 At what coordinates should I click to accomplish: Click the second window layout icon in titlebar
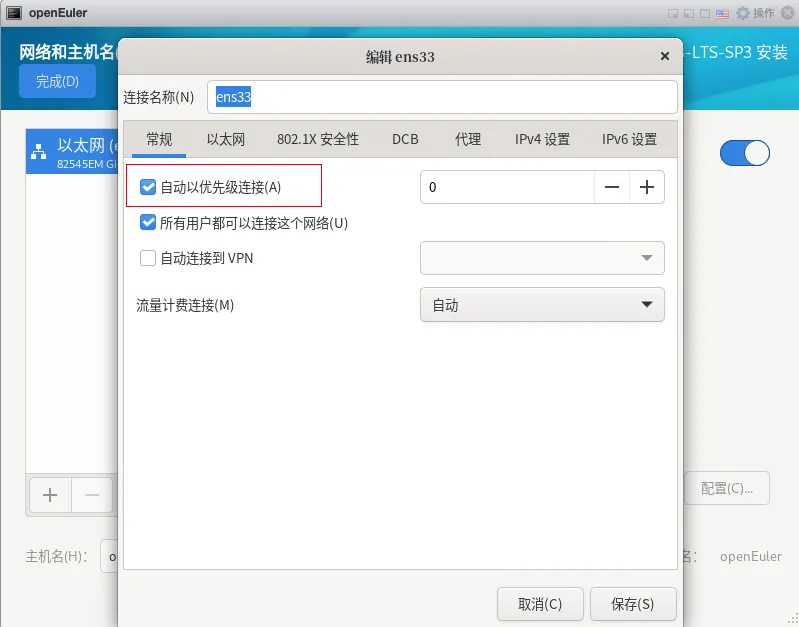688,13
